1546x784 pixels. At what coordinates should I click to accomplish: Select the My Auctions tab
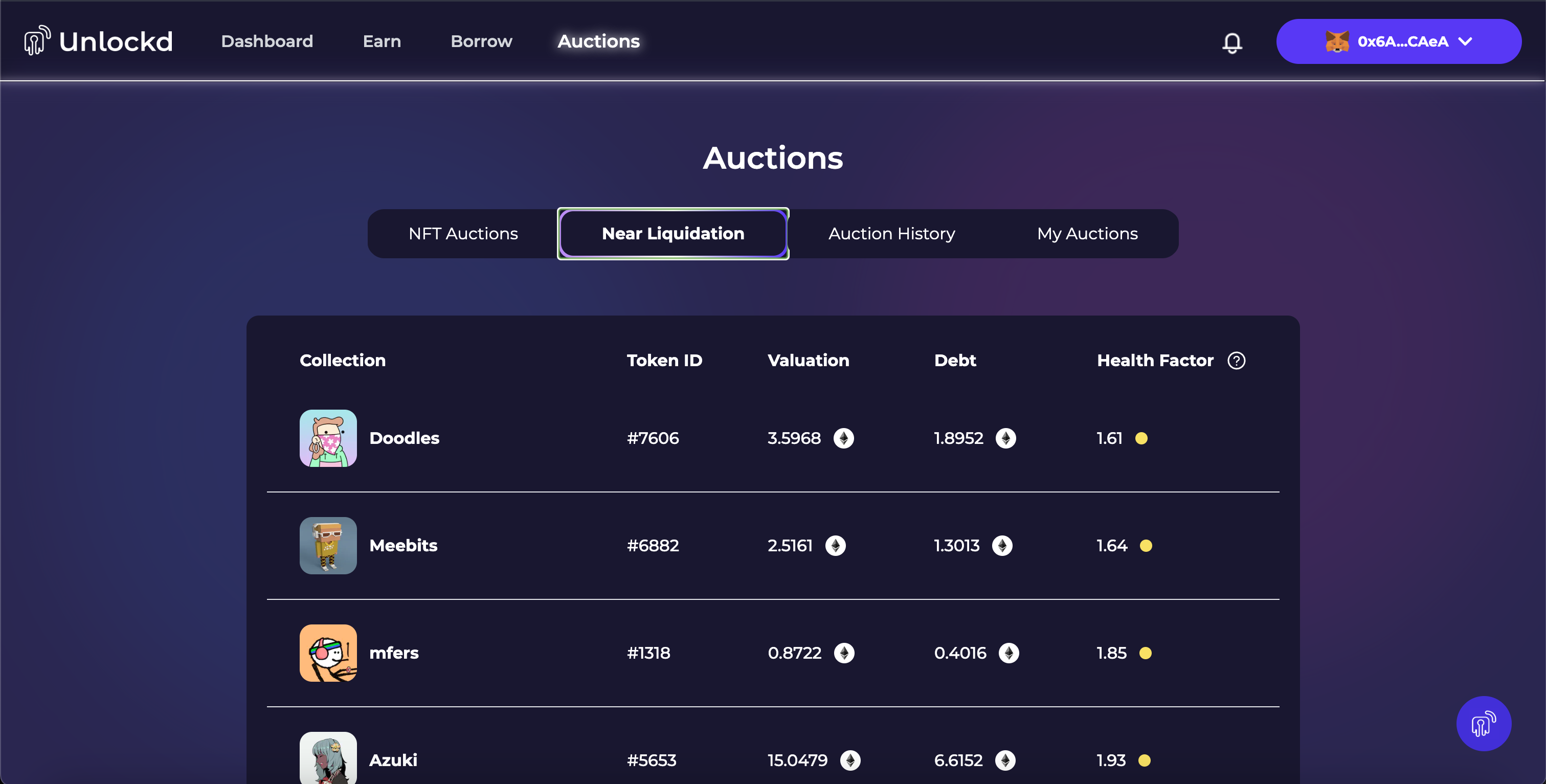click(x=1087, y=234)
